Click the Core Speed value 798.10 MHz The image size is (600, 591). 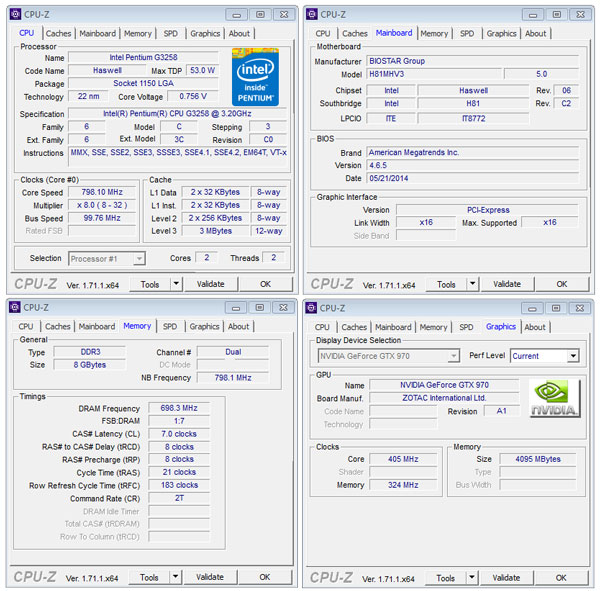coord(102,192)
